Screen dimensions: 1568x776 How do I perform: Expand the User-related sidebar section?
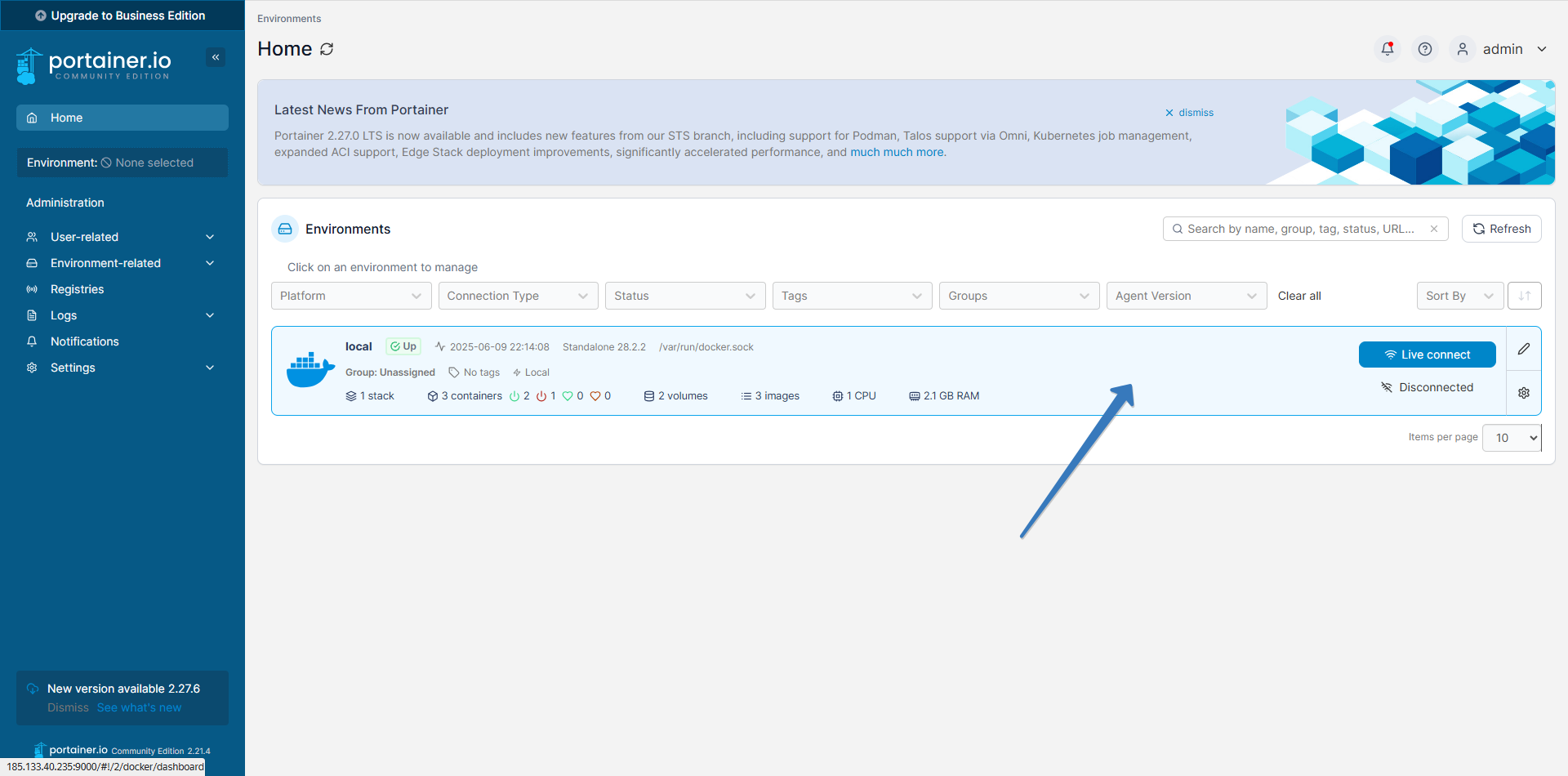click(x=121, y=237)
